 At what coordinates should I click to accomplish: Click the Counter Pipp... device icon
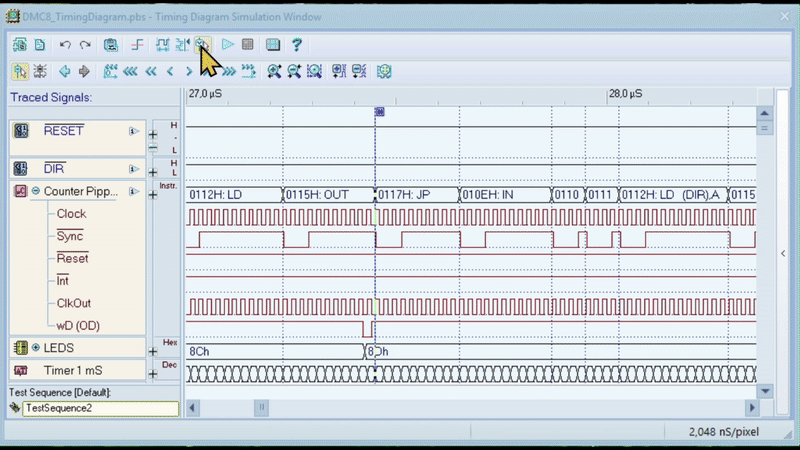coord(20,191)
